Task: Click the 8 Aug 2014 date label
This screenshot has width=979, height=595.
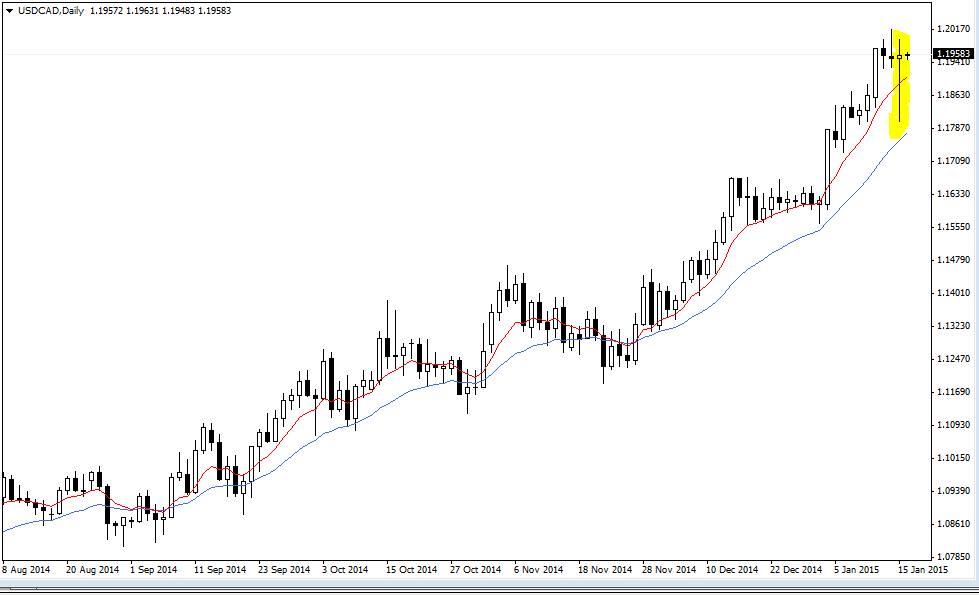Action: [x=26, y=569]
